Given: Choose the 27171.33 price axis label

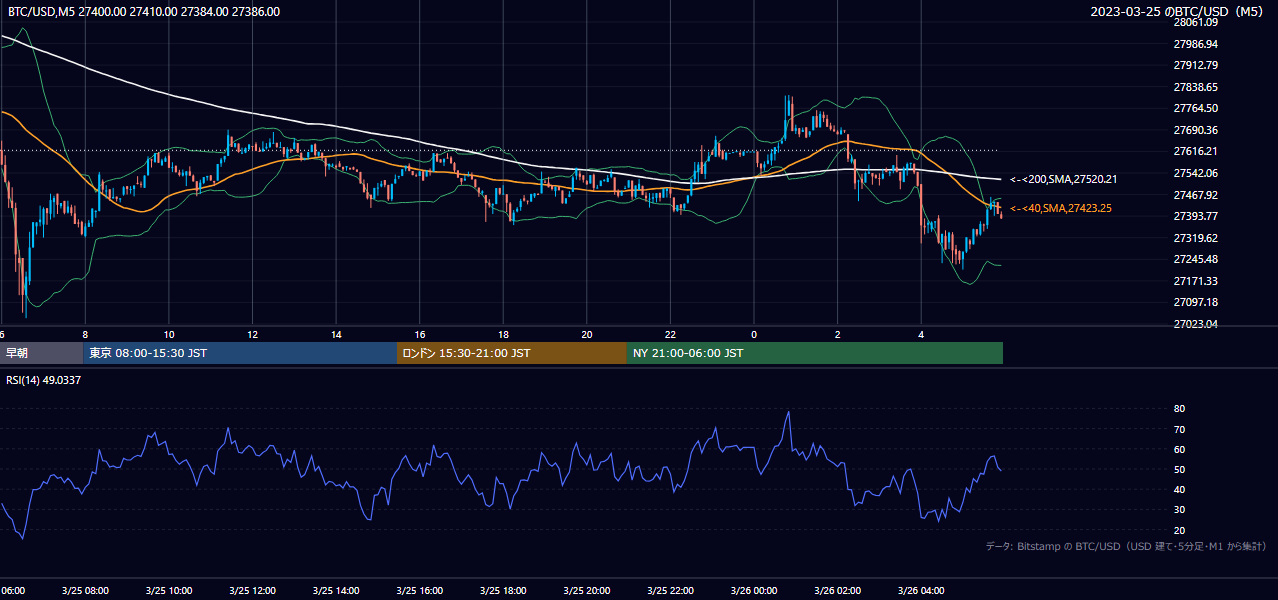Looking at the screenshot, I should point(1196,281).
